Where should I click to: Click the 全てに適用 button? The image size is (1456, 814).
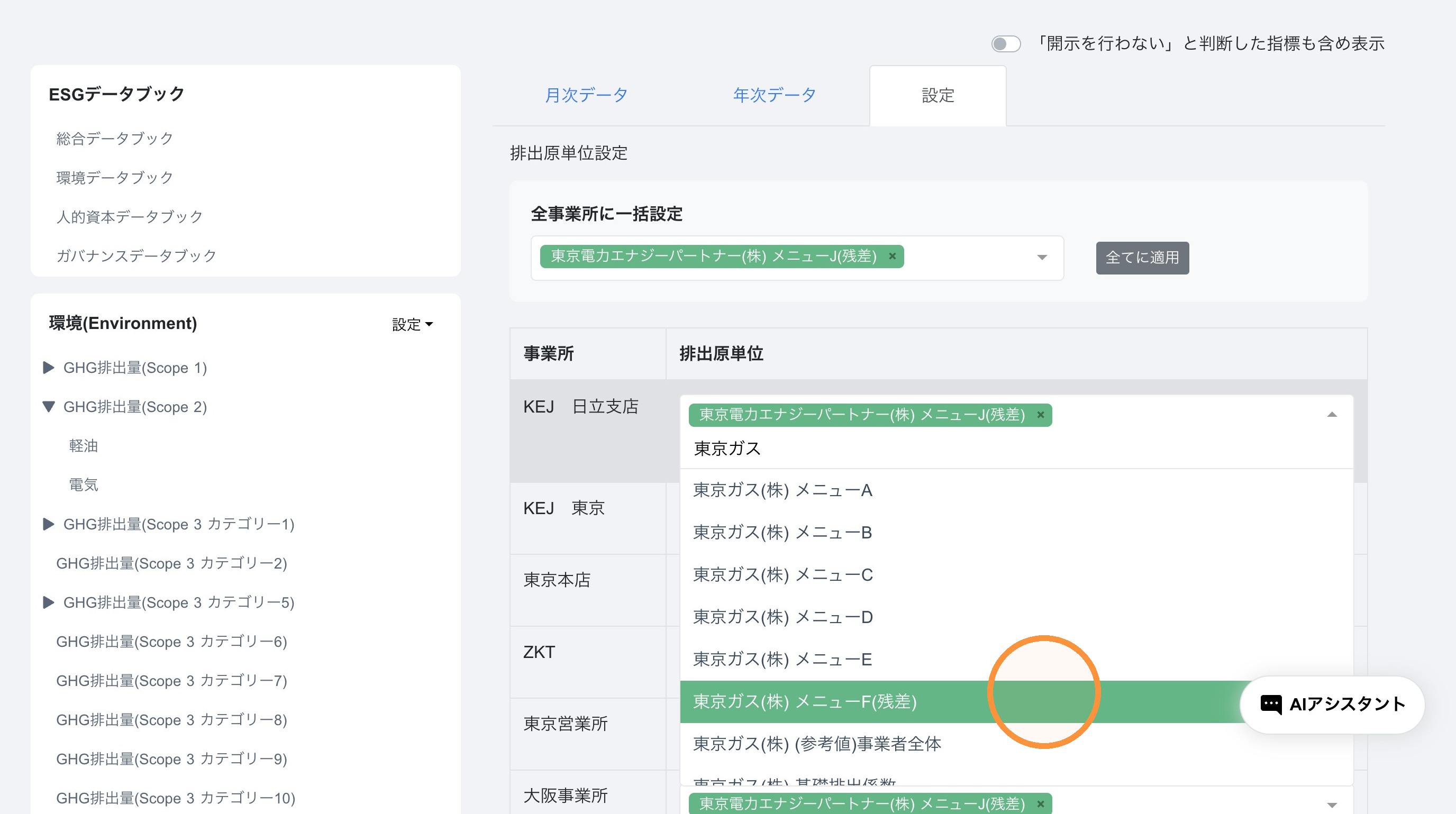pos(1142,258)
